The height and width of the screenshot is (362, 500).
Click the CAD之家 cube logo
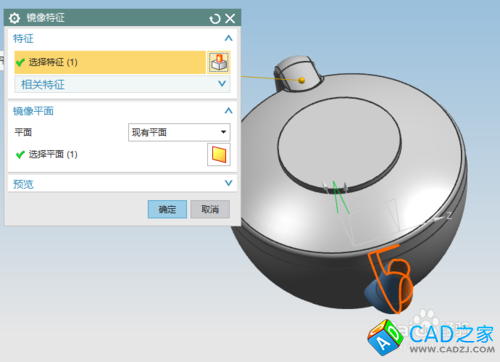[385, 337]
